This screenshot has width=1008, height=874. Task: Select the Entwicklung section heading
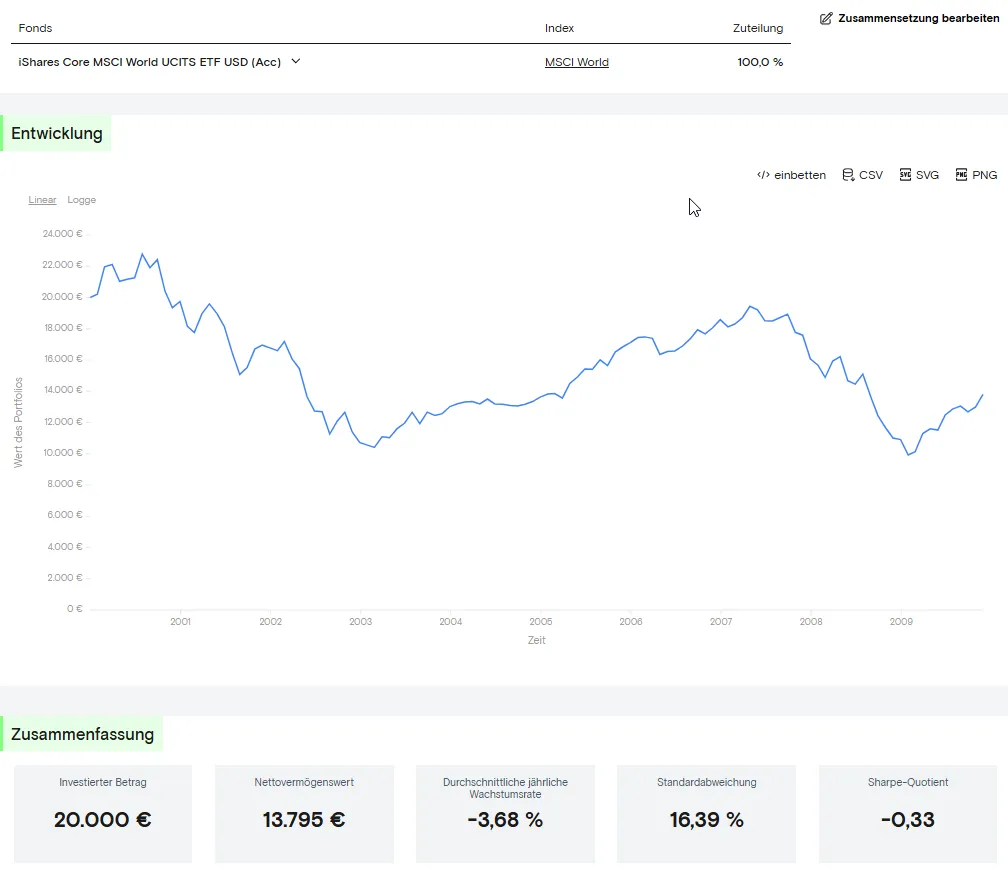tap(57, 134)
